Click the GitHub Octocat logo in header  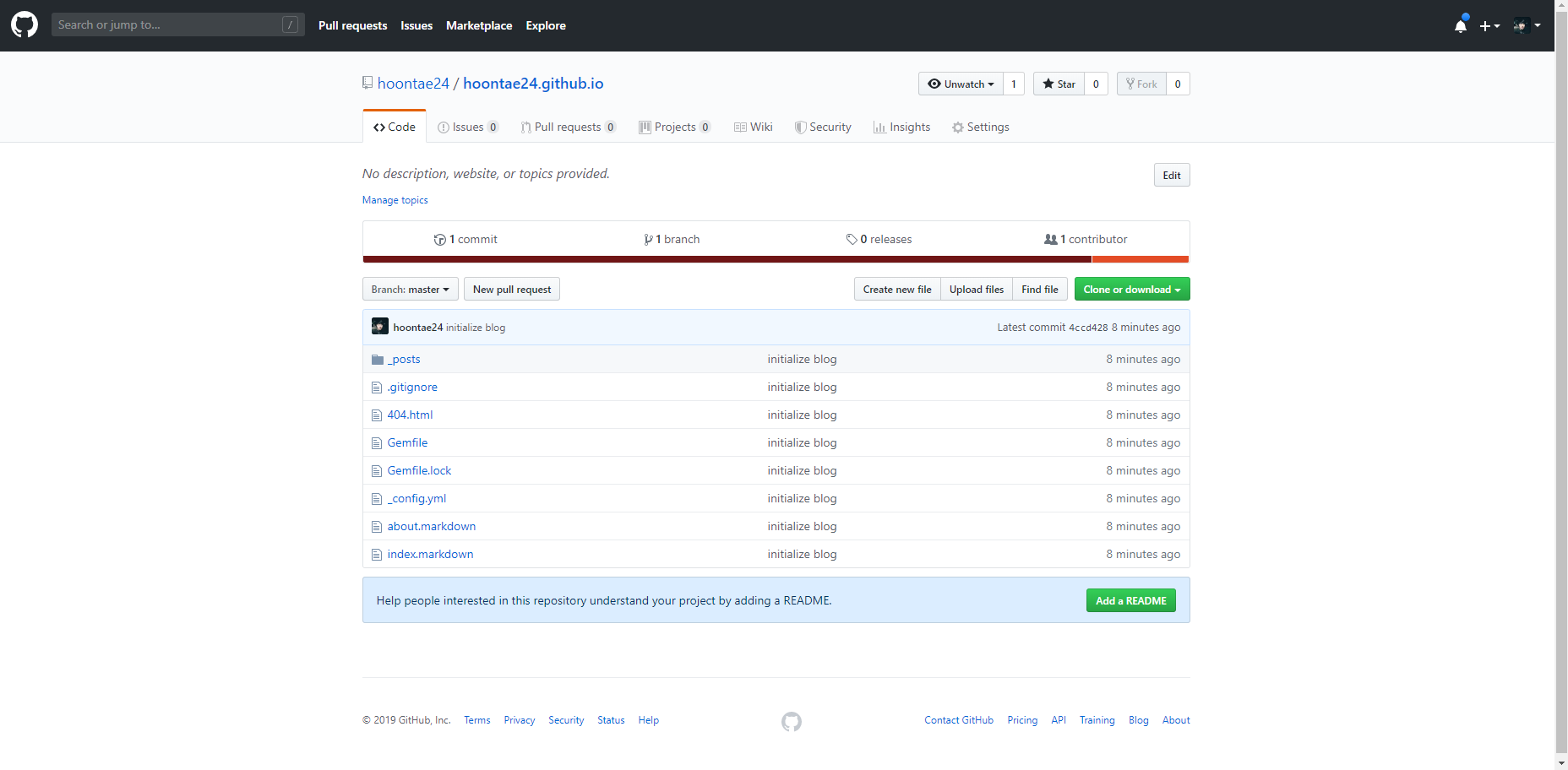click(x=24, y=24)
